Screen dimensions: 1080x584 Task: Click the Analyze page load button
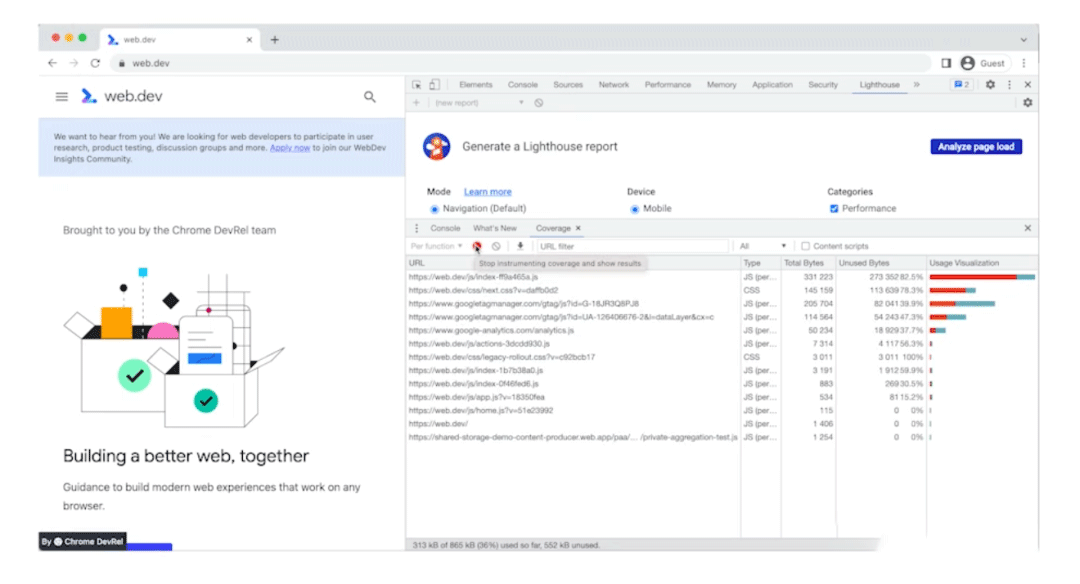[x=976, y=147]
